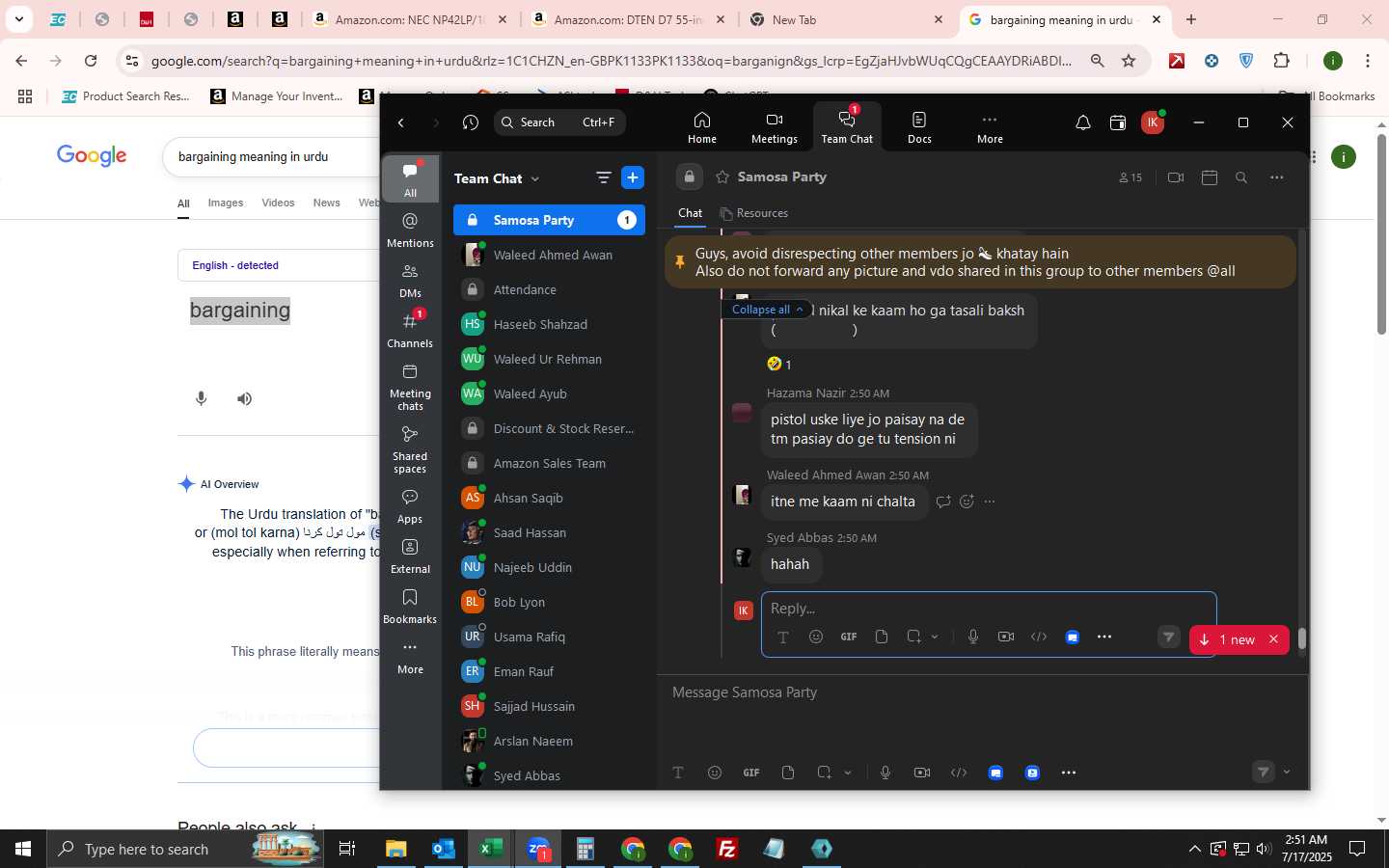Open Apps in sidebar
1389x868 pixels.
point(410,506)
